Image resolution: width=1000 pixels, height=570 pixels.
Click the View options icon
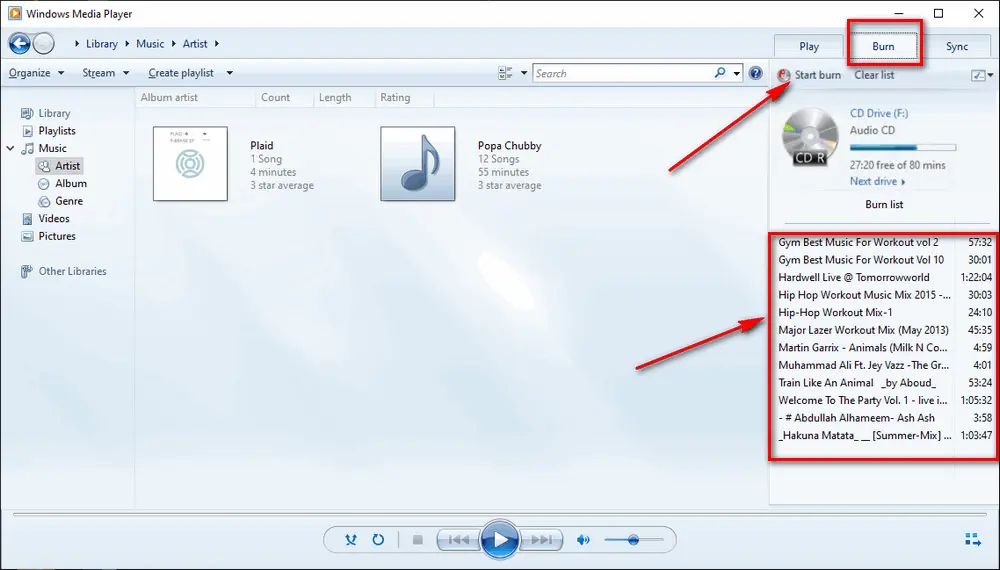tap(505, 73)
